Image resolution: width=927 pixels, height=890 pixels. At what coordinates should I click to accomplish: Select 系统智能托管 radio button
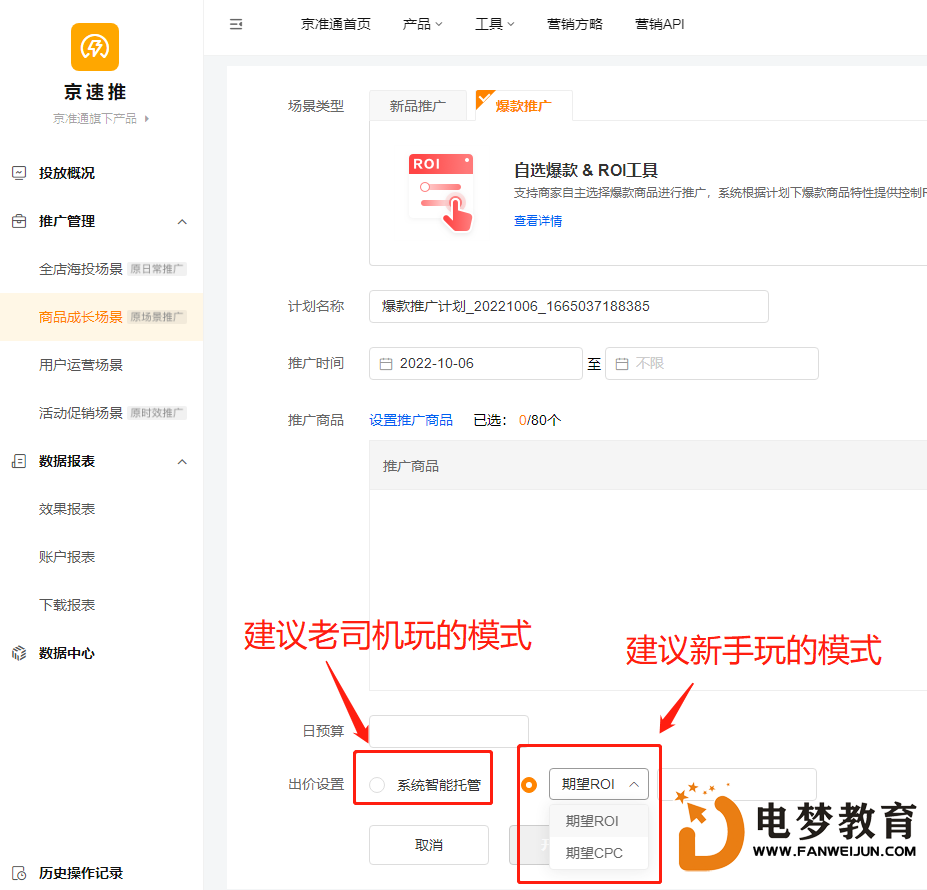pos(377,785)
